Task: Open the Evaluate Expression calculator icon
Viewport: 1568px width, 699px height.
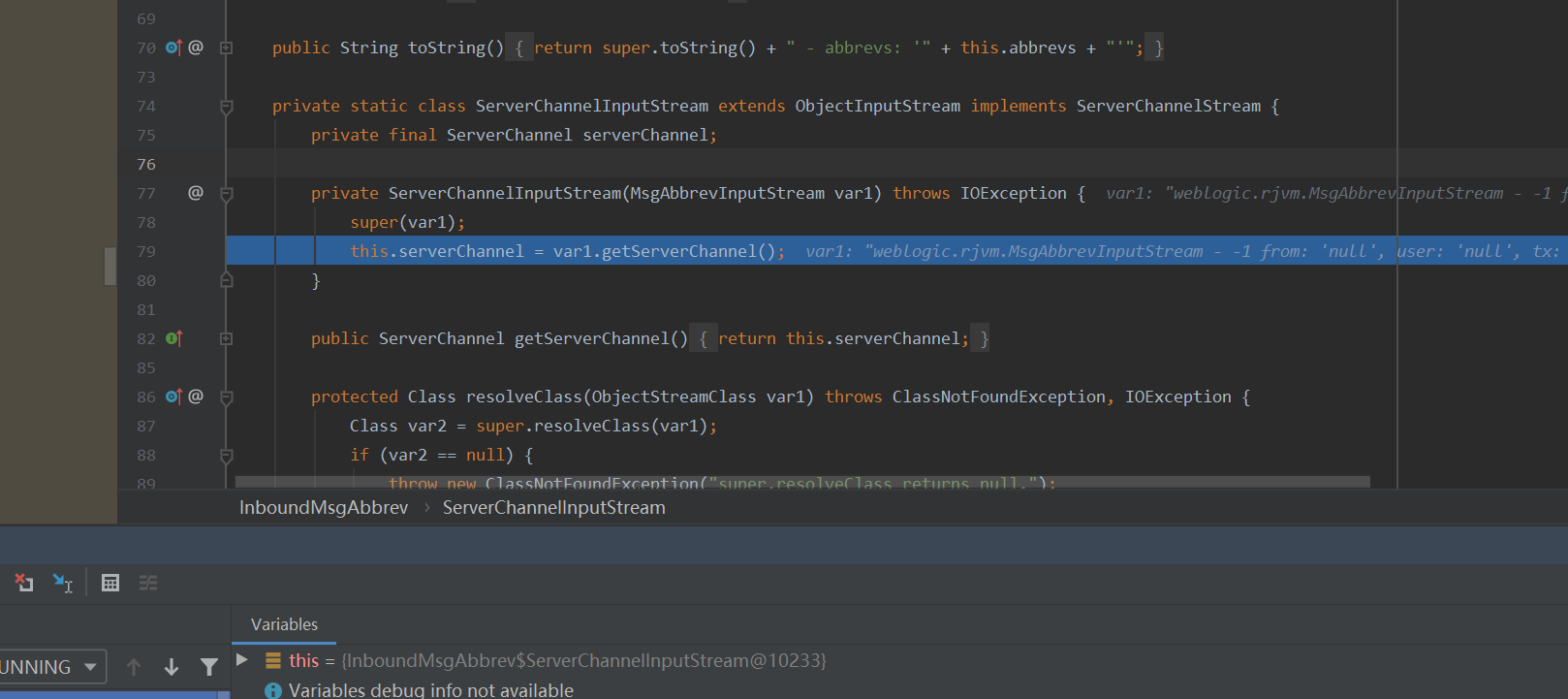Action: point(110,583)
